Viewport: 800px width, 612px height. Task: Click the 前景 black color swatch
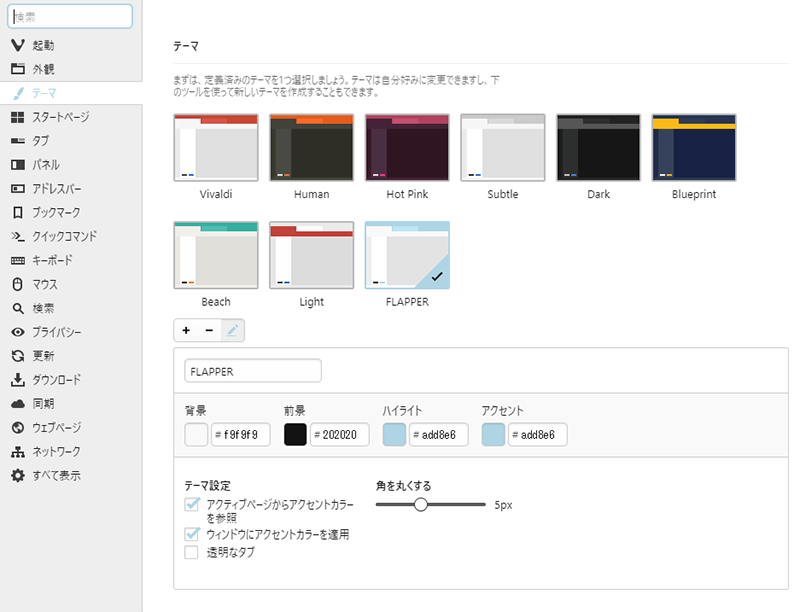coord(295,435)
